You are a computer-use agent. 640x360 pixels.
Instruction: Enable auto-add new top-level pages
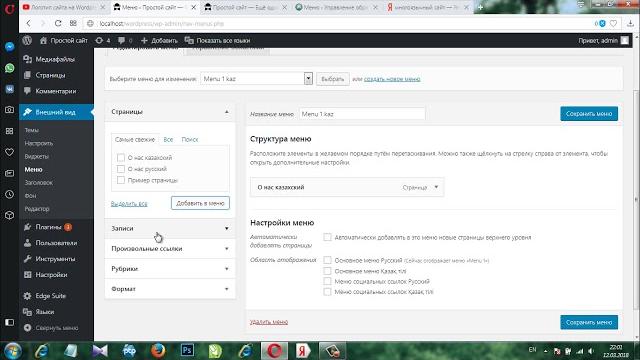pos(327,237)
